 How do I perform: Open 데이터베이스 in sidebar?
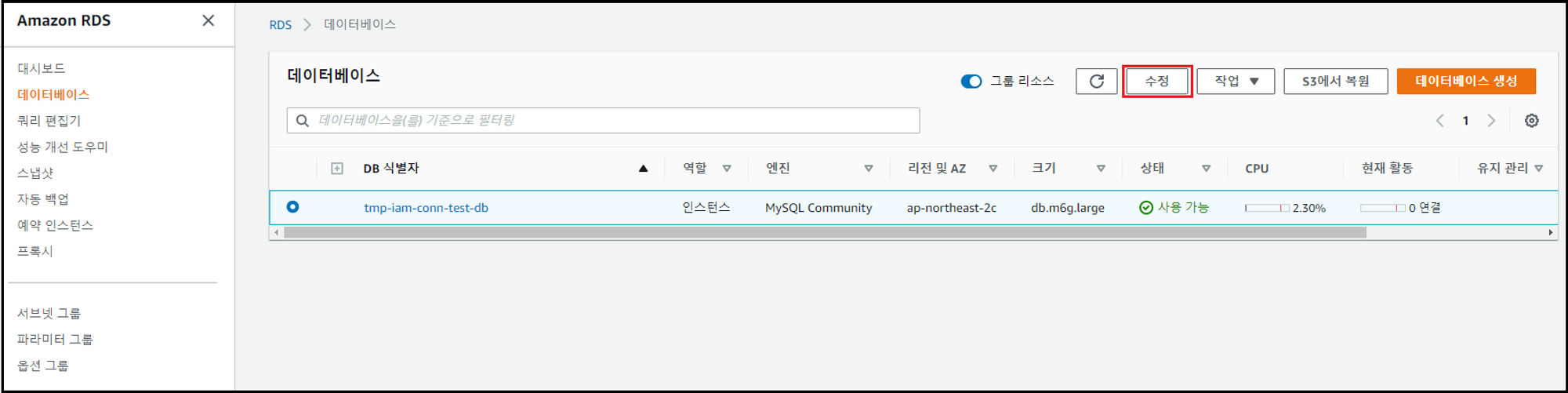[x=53, y=94]
